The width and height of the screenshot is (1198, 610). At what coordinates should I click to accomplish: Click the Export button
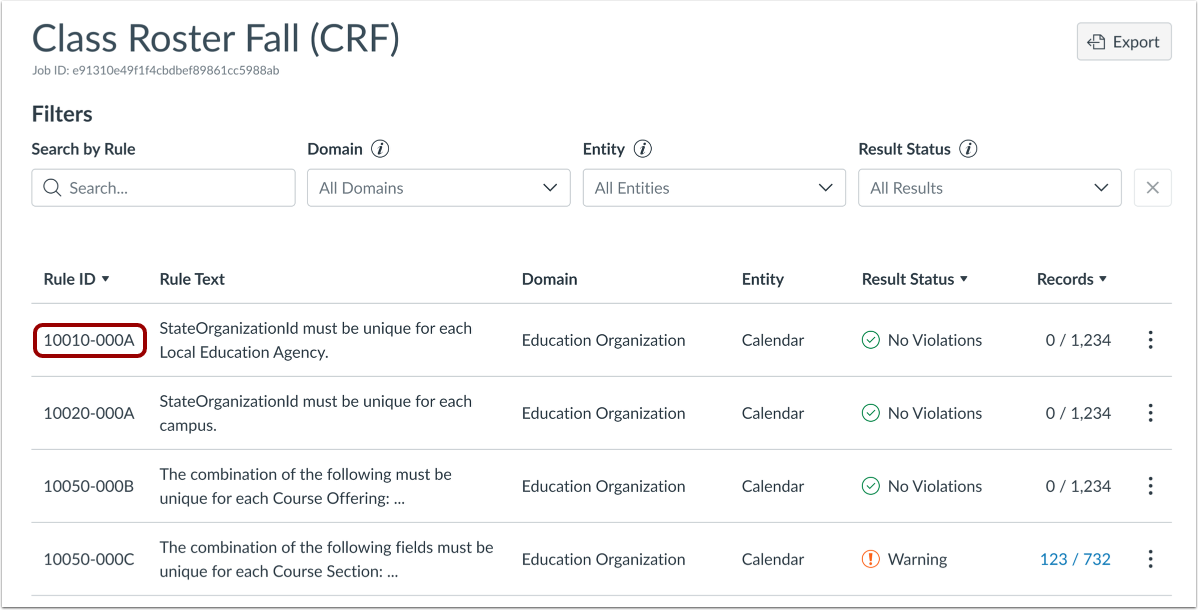pyautogui.click(x=1124, y=42)
